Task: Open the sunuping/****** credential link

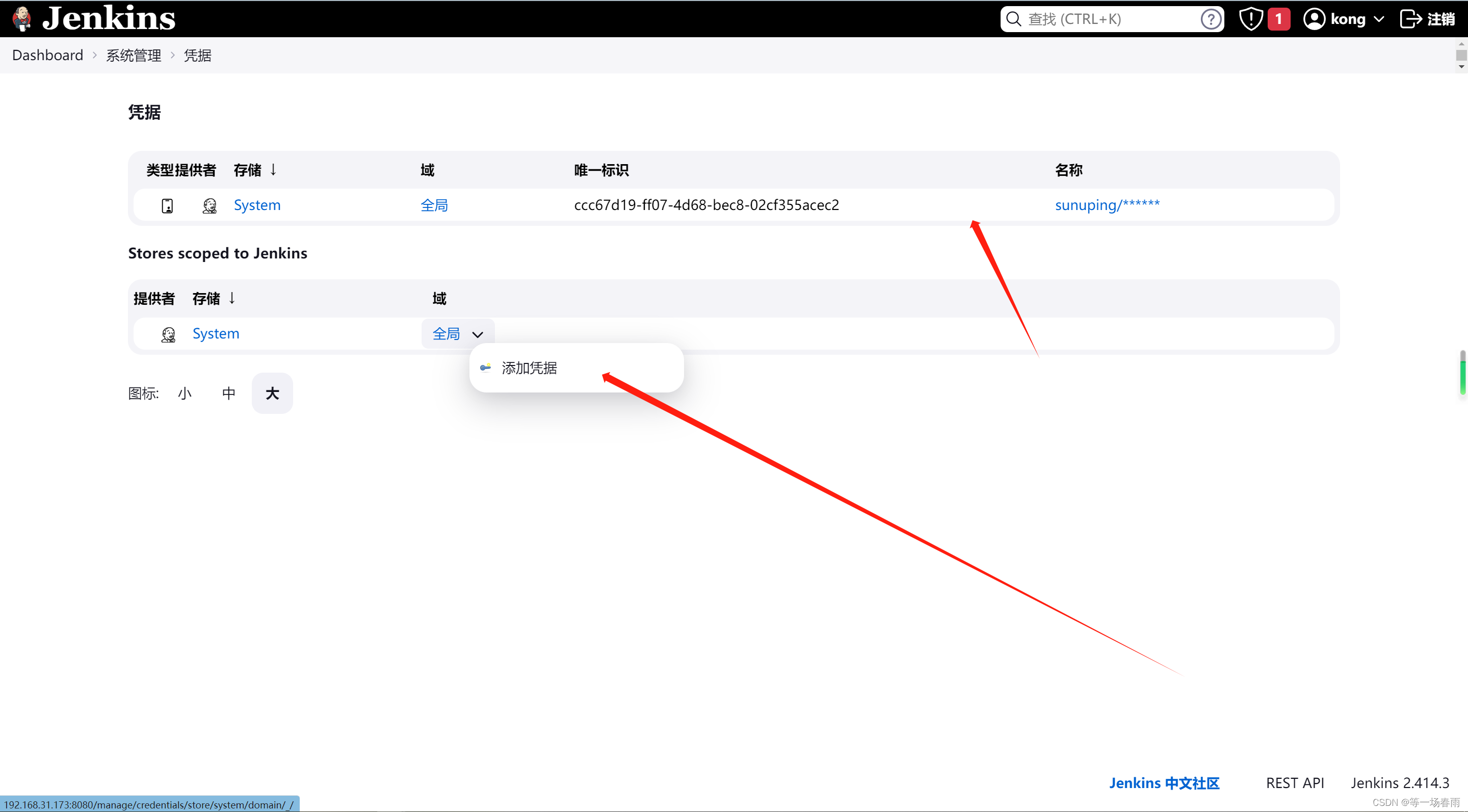Action: [1107, 204]
